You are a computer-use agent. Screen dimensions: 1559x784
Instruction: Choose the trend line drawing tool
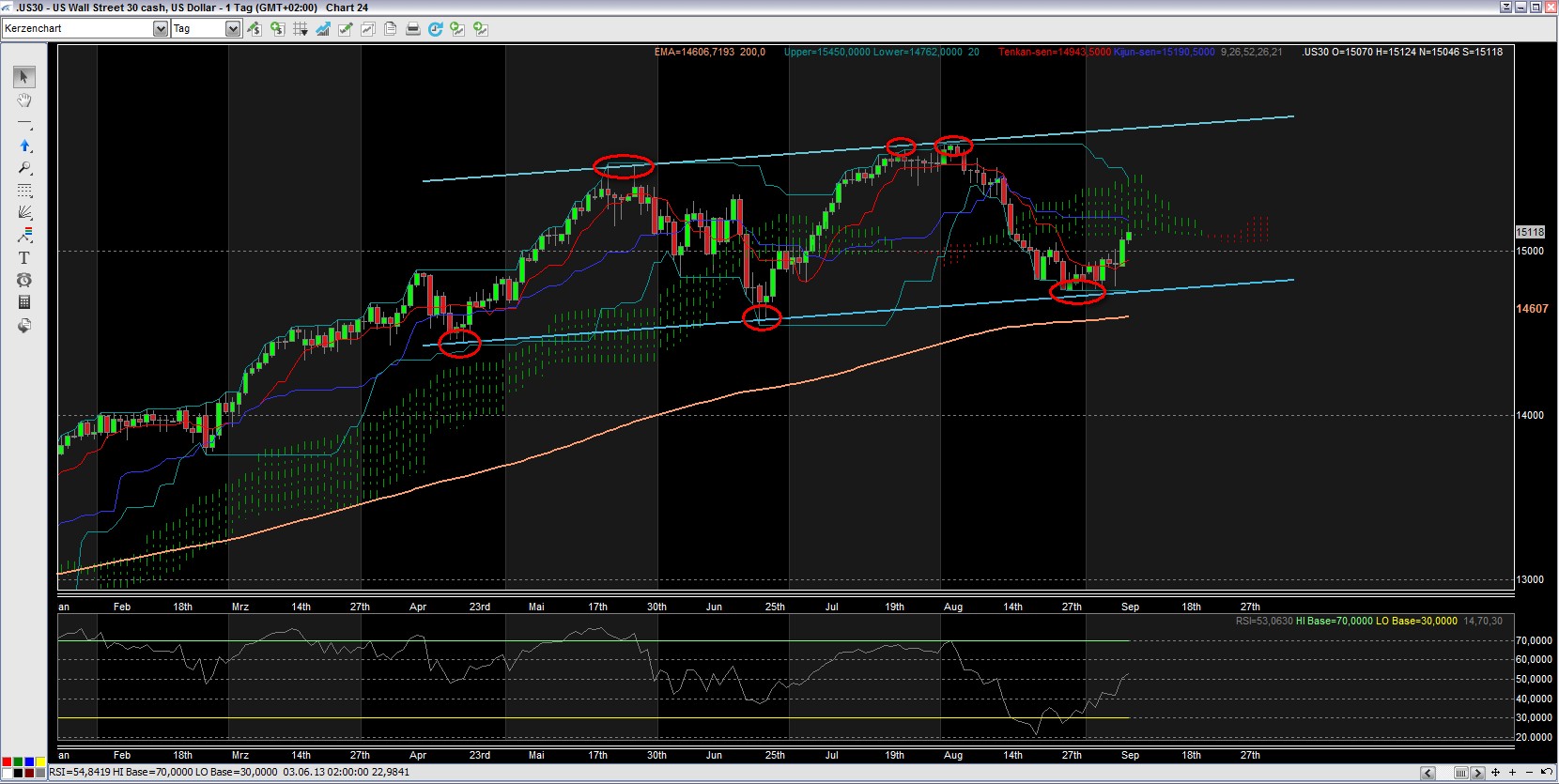24,124
